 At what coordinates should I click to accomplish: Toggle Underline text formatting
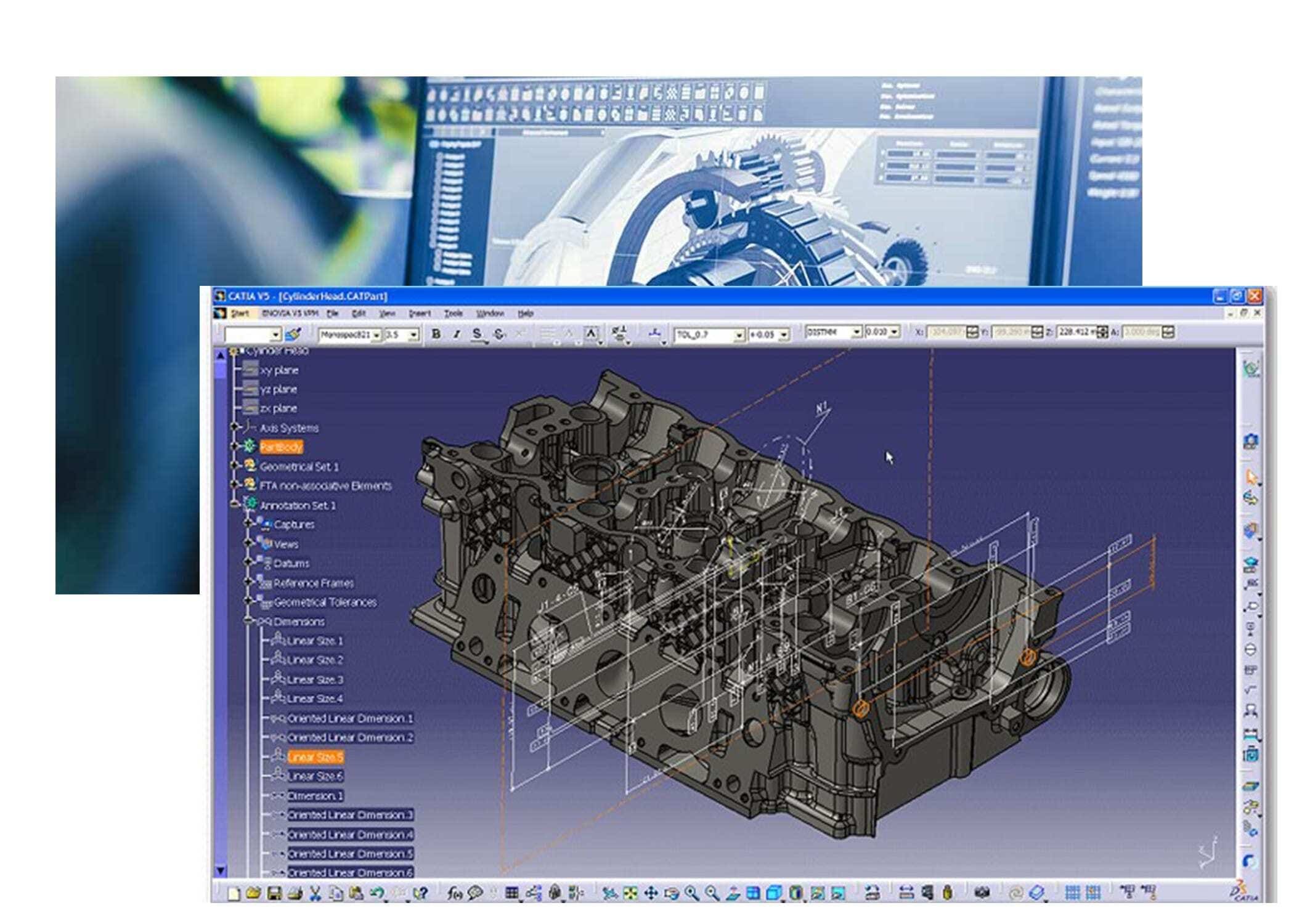[x=478, y=333]
